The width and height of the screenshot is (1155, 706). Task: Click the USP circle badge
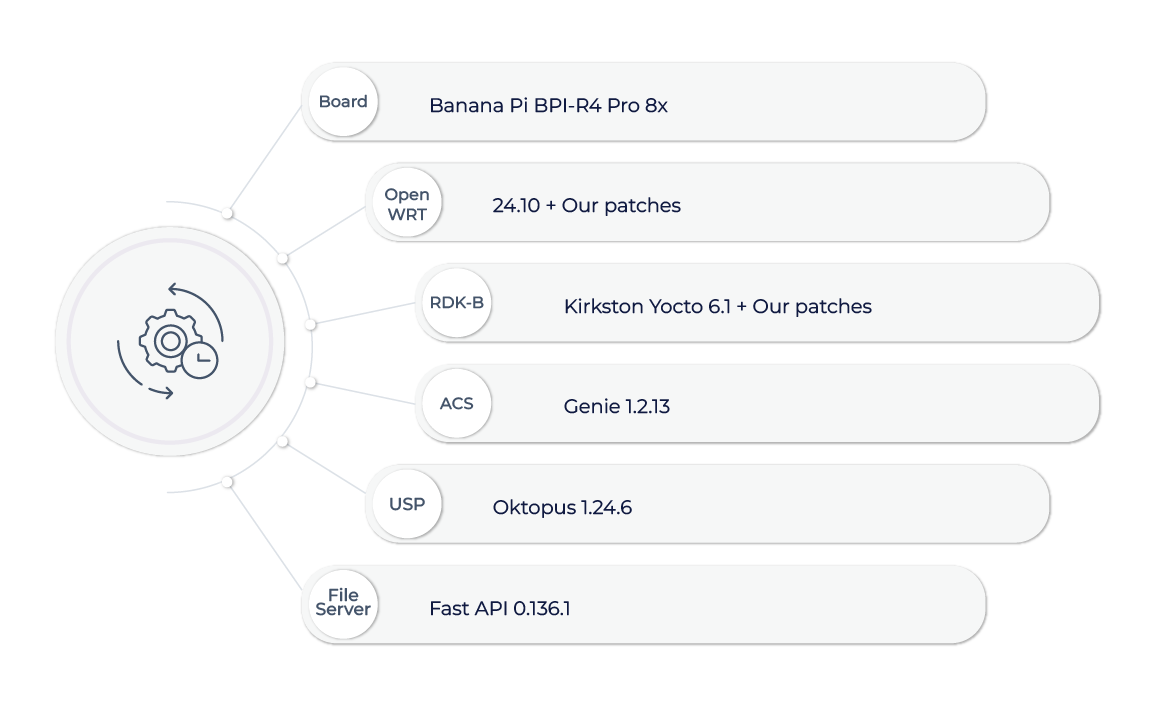point(407,504)
